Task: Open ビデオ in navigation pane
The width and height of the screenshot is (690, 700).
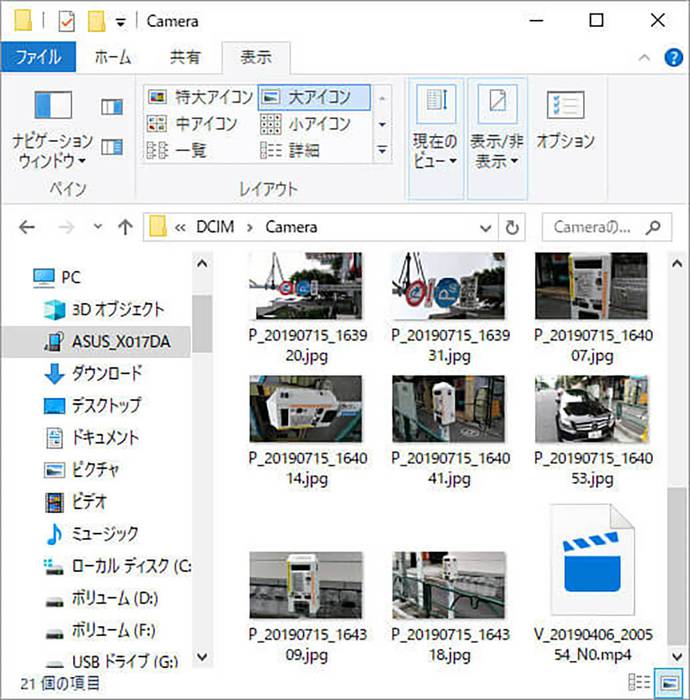Action: (76, 502)
